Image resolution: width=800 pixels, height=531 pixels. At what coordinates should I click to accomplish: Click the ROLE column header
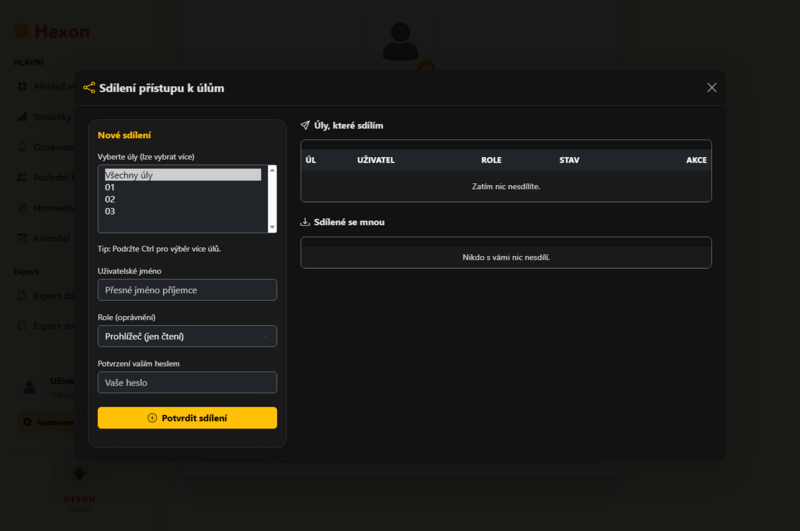491,160
